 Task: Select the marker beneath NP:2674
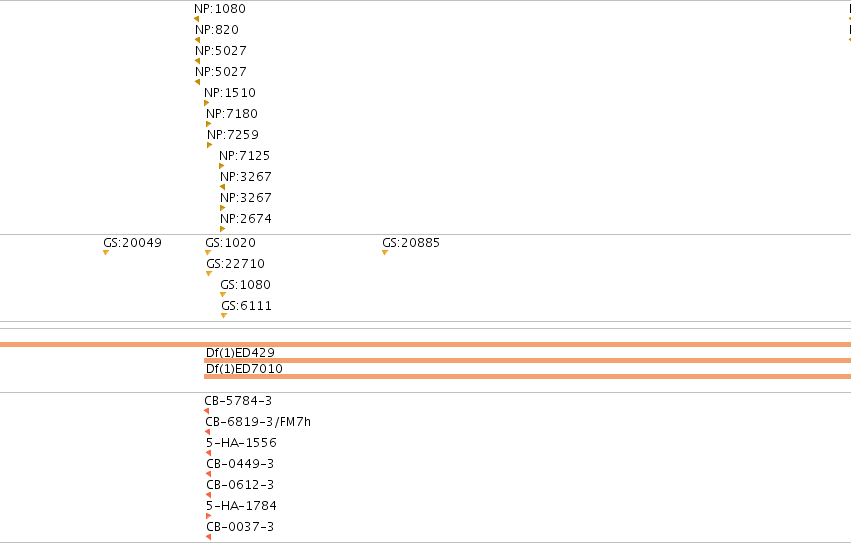pos(223,229)
